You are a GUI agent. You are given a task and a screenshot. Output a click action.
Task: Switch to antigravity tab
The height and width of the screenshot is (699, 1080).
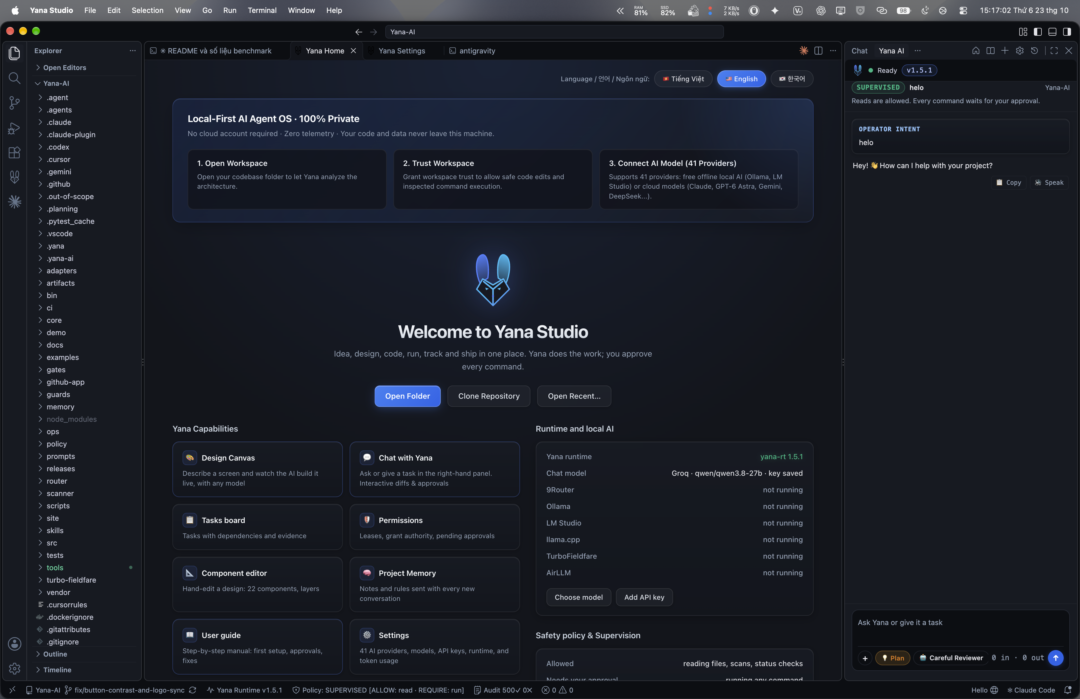pyautogui.click(x=477, y=50)
